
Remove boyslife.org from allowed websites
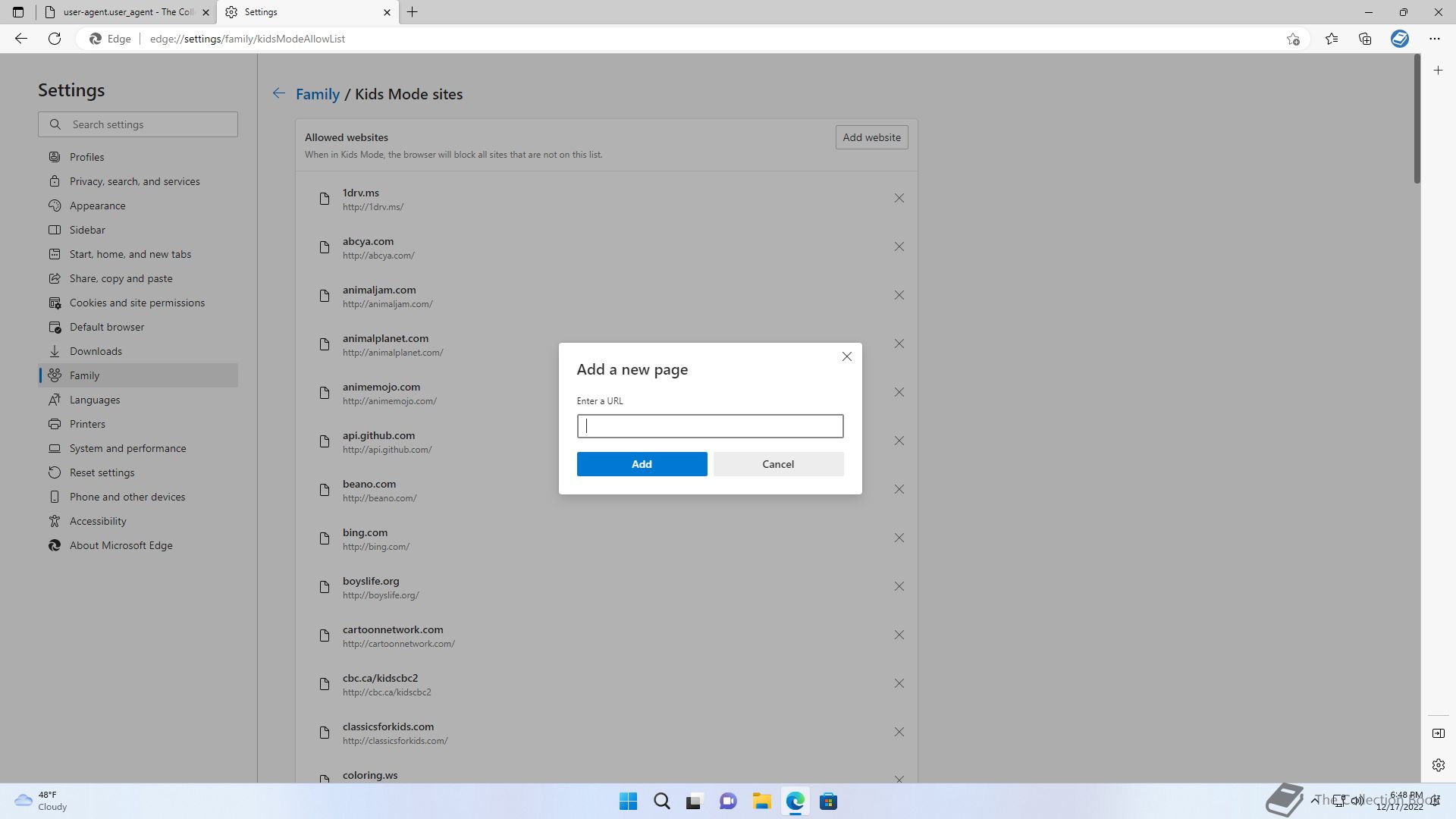coord(899,586)
